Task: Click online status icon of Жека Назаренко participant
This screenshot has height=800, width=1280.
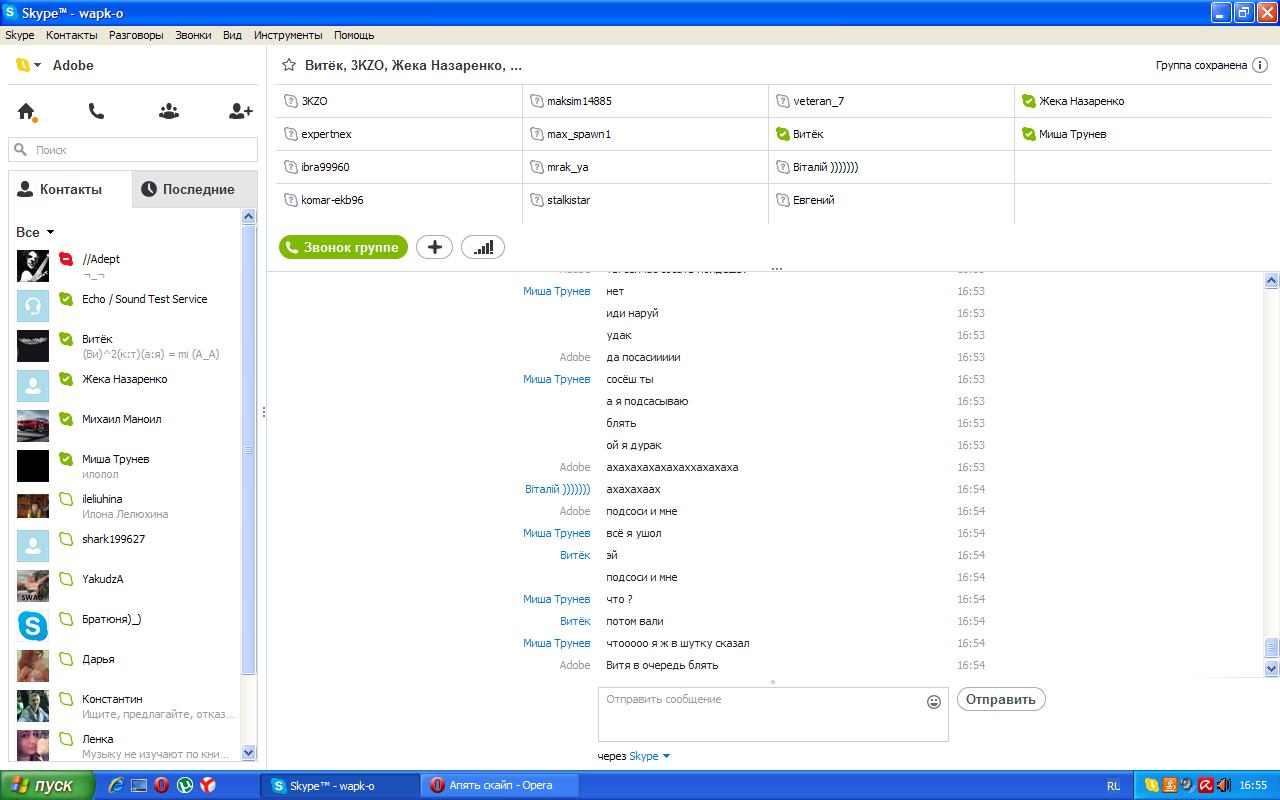Action: (x=1029, y=101)
